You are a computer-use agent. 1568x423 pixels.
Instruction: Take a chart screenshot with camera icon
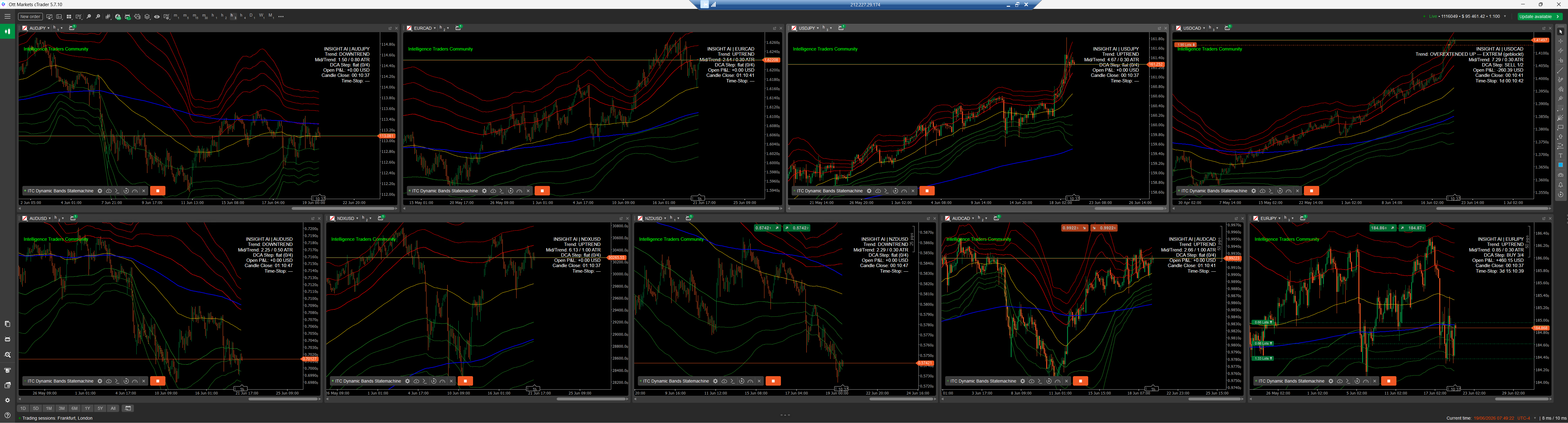coord(1561,175)
